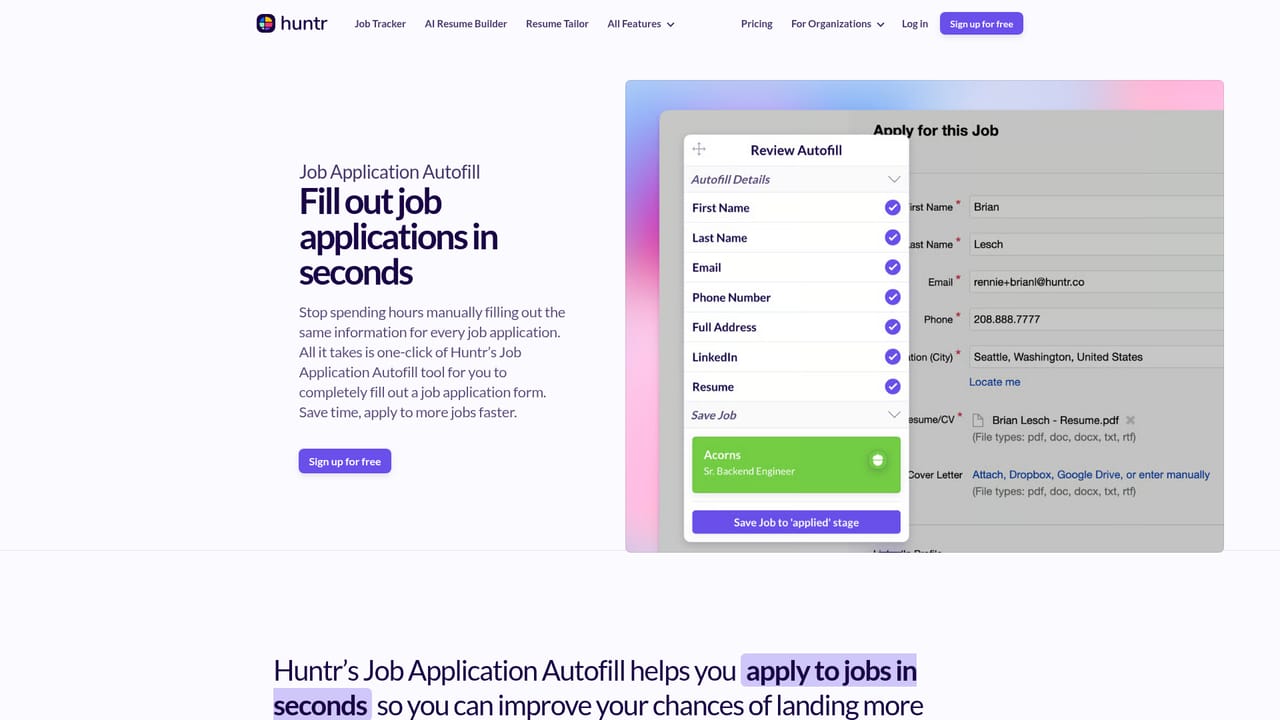The image size is (1280, 720).
Task: Toggle the Email checkmark
Action: click(x=892, y=267)
